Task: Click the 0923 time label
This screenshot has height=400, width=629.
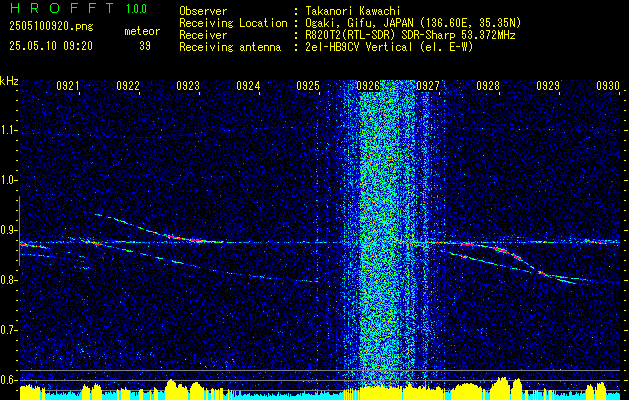Action: 188,85
